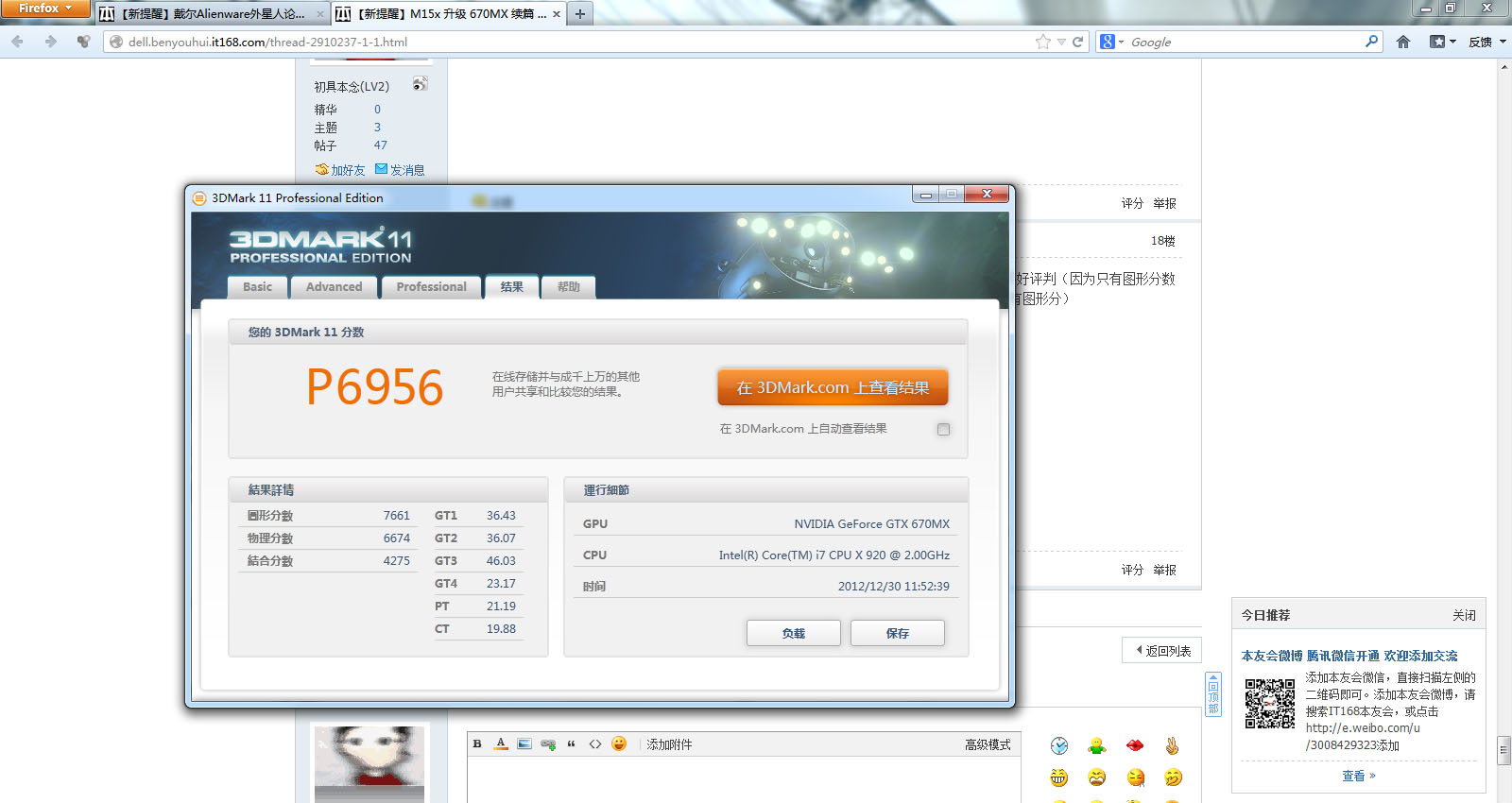The height and width of the screenshot is (803, 1512).
Task: Expand the bookmarks button dropdown arrow
Action: click(x=1452, y=42)
